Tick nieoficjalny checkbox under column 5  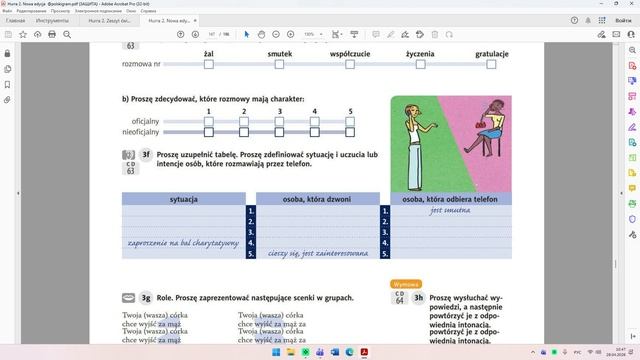[350, 132]
